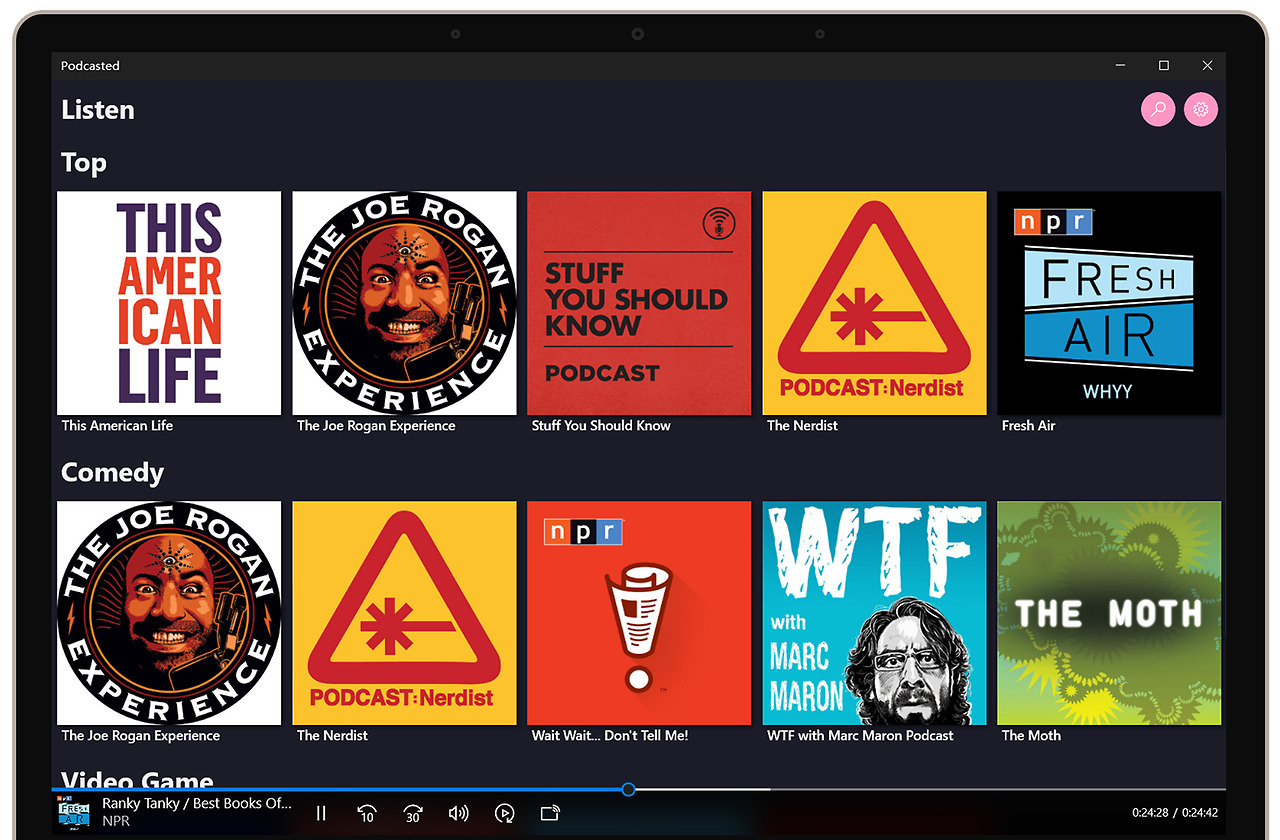Click 'The Joe Rogan Experience' title under Top
This screenshot has width=1280, height=840.
(376, 425)
